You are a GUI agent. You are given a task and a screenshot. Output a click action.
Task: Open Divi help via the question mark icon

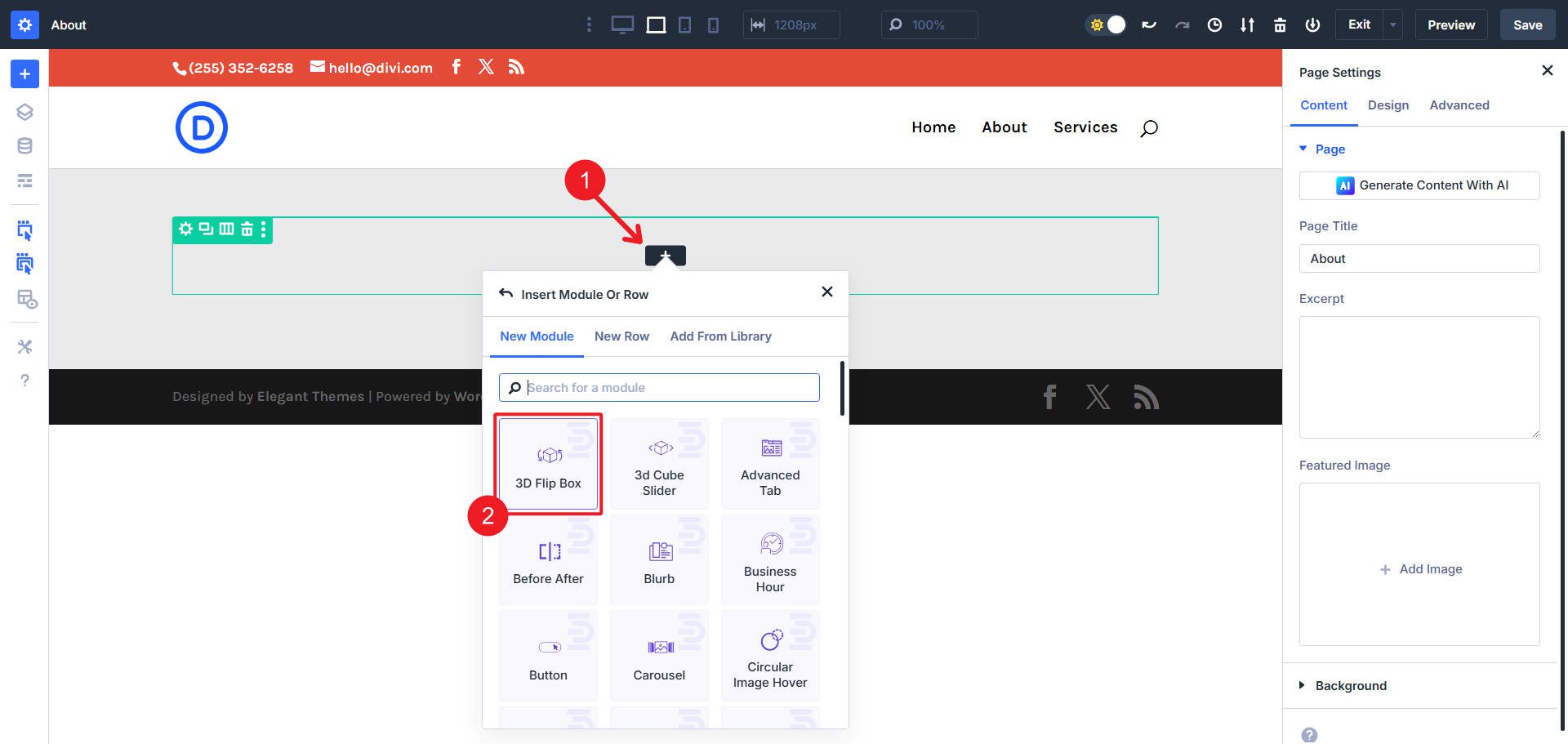(x=24, y=380)
